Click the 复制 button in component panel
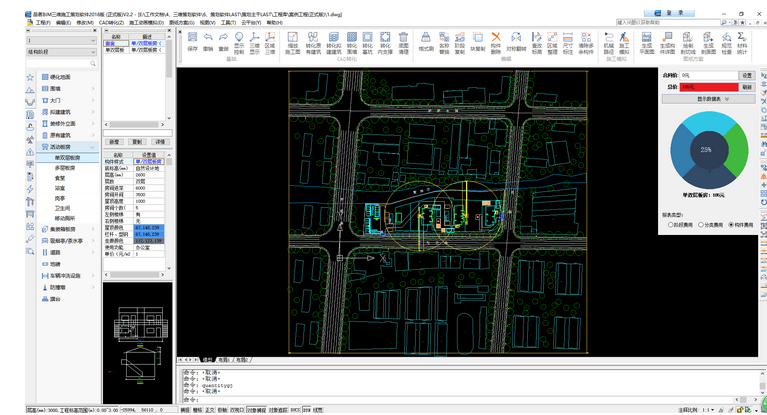Viewport: 767px width, 415px height. click(x=137, y=142)
